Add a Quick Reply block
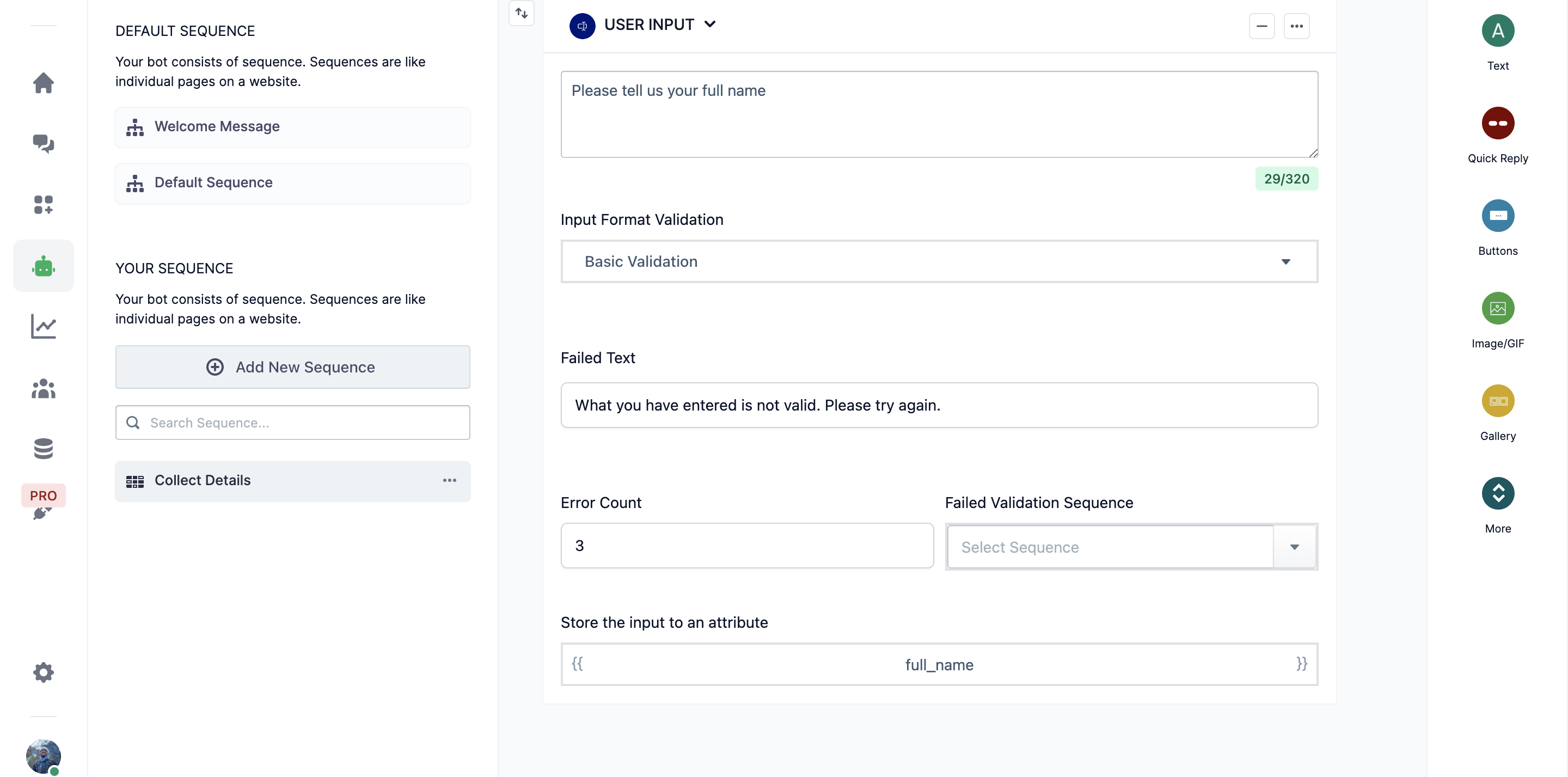 click(1497, 124)
